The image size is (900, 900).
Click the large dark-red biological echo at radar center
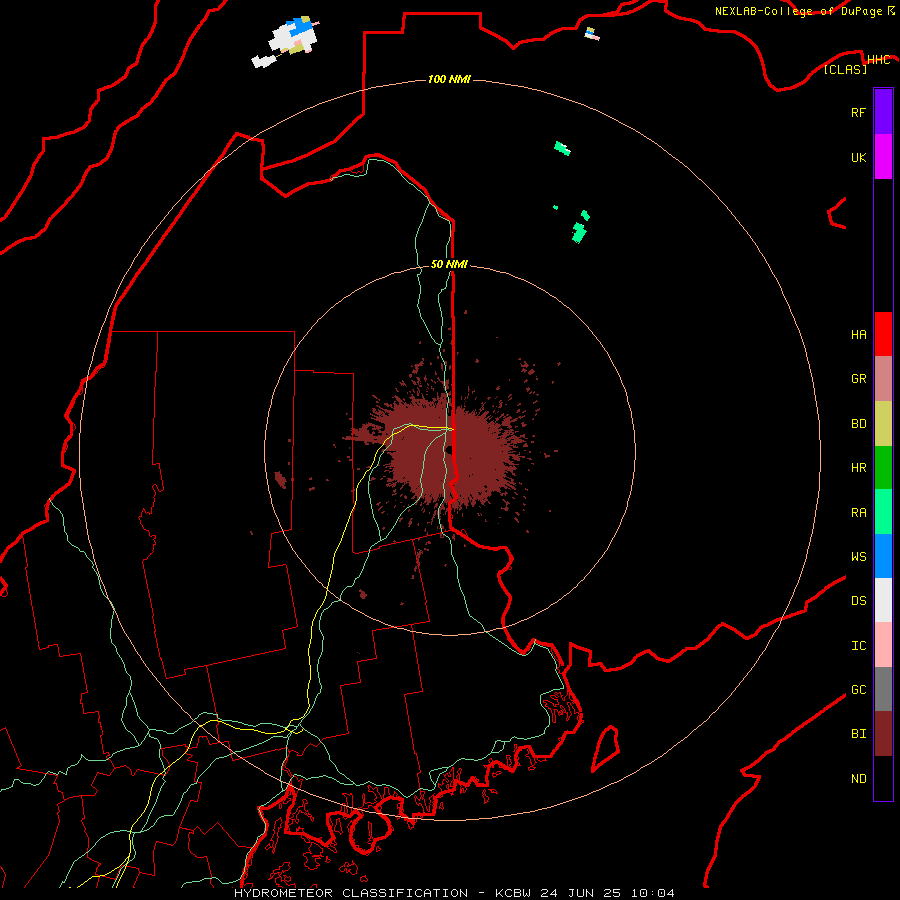451,453
